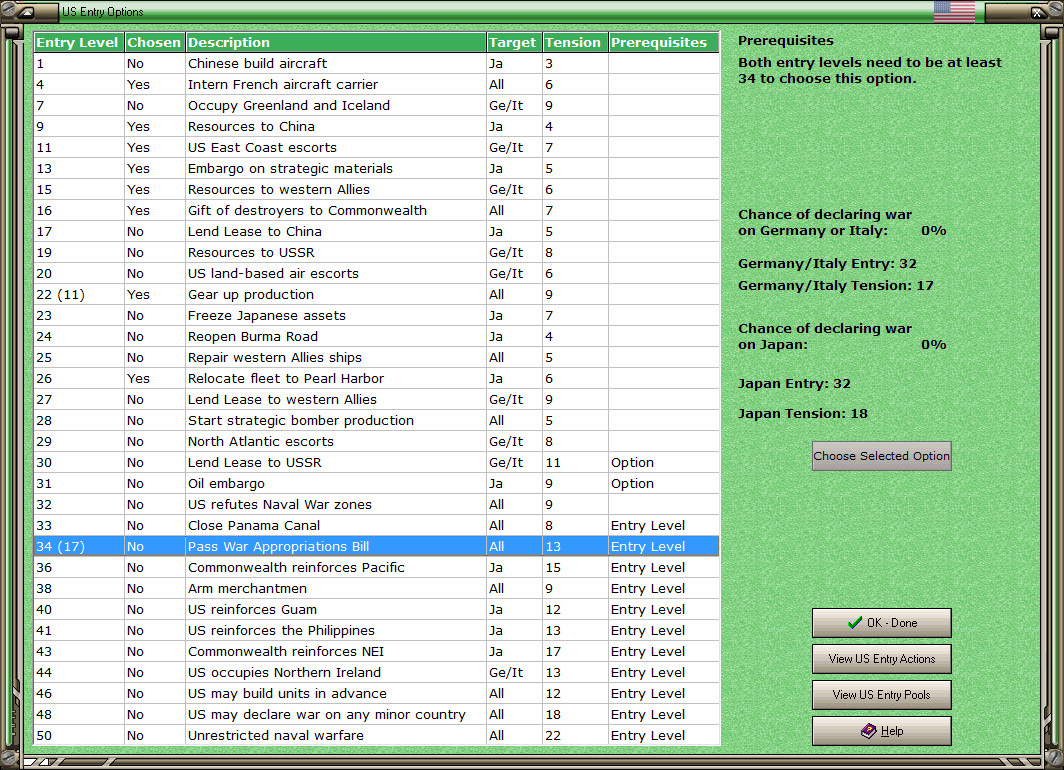Select US land-based air escorts row
The height and width of the screenshot is (770, 1064).
pyautogui.click(x=377, y=273)
